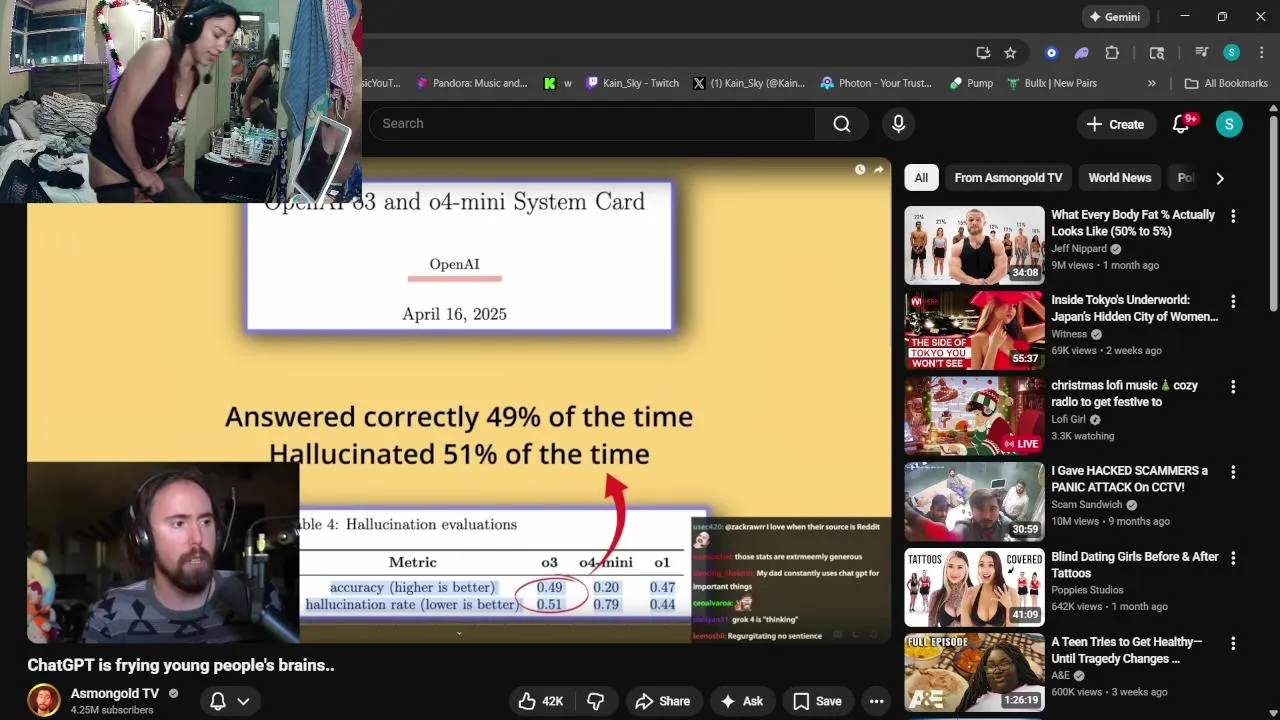Select the All filter chip
This screenshot has width=1280, height=720.
(x=921, y=178)
